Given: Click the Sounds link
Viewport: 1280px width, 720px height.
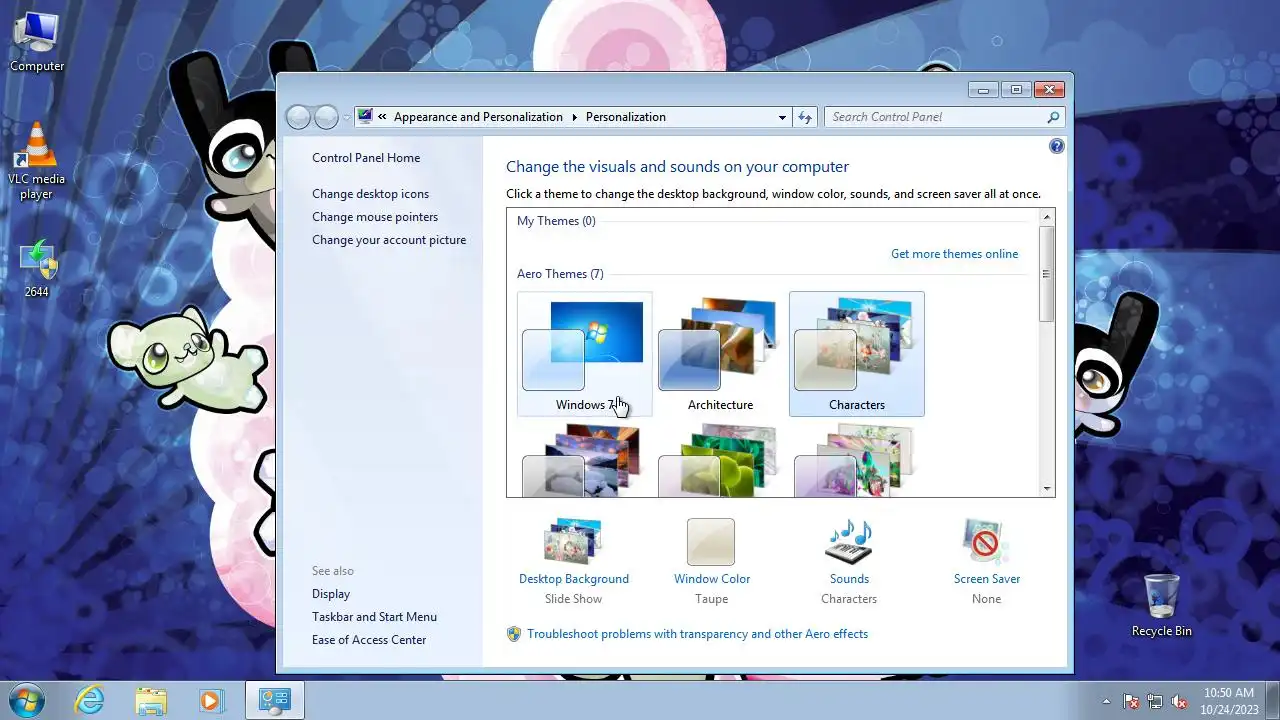Looking at the screenshot, I should coord(849,579).
